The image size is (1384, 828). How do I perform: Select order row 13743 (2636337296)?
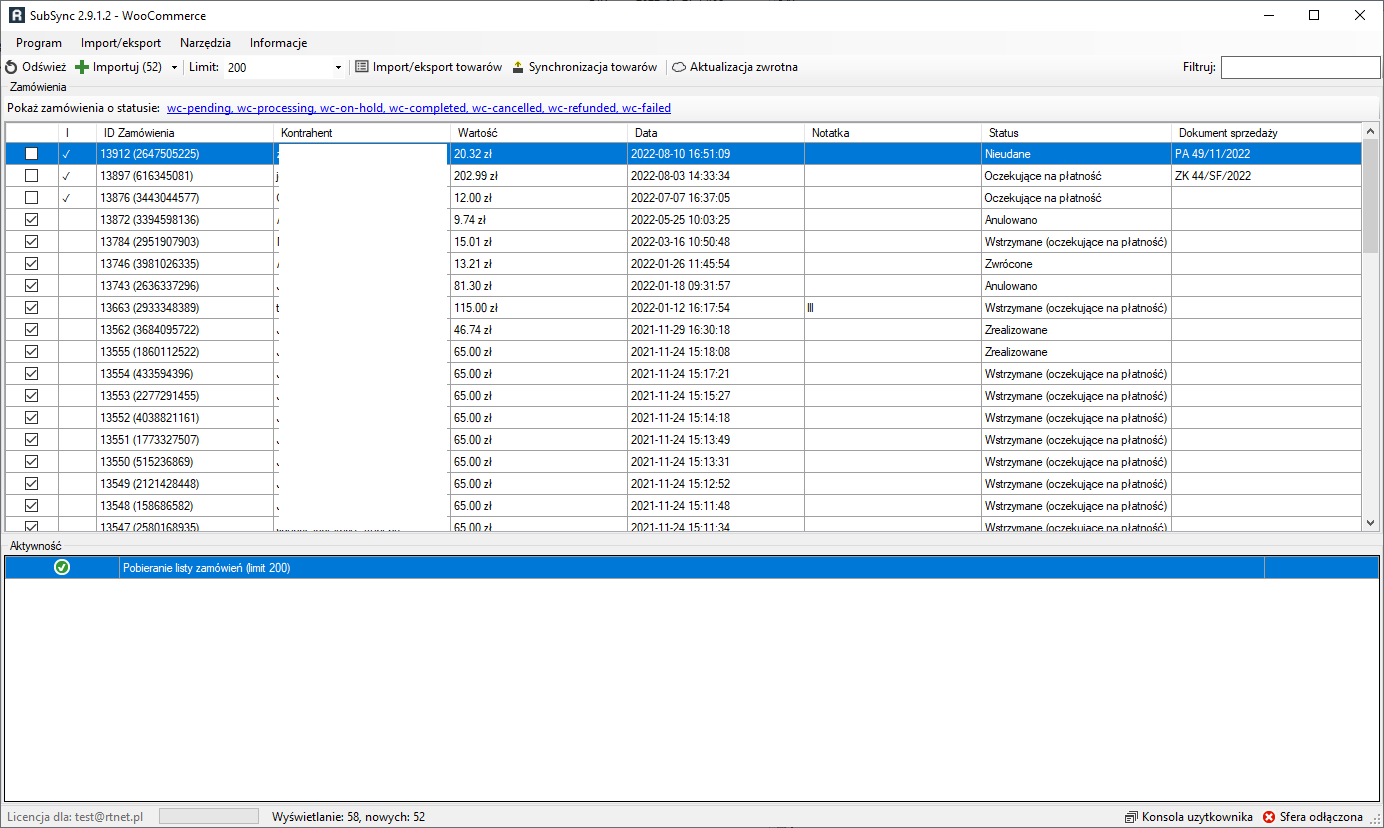[684, 286]
